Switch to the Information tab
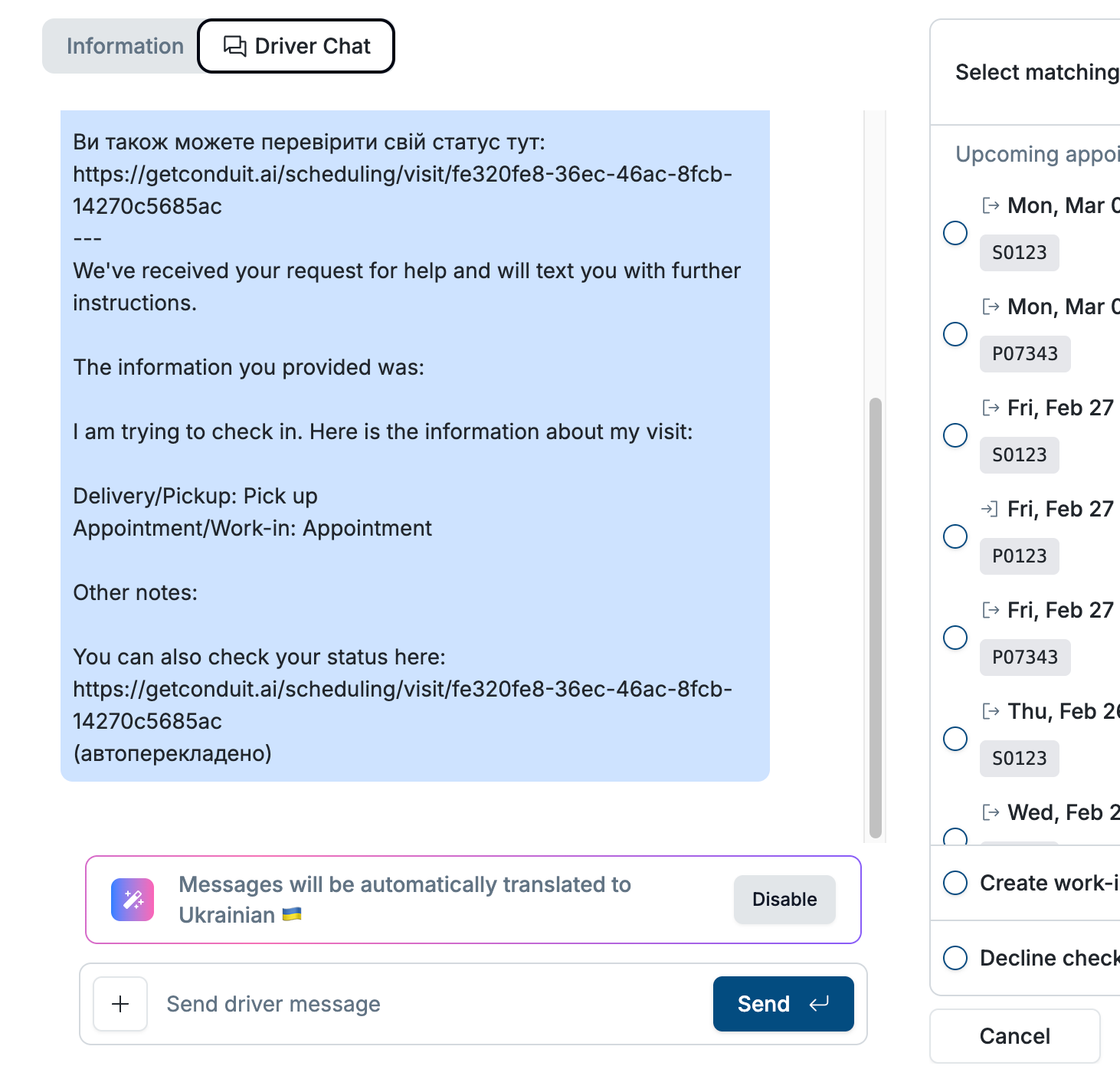Viewport: 1120px width, 1079px height. click(x=125, y=46)
